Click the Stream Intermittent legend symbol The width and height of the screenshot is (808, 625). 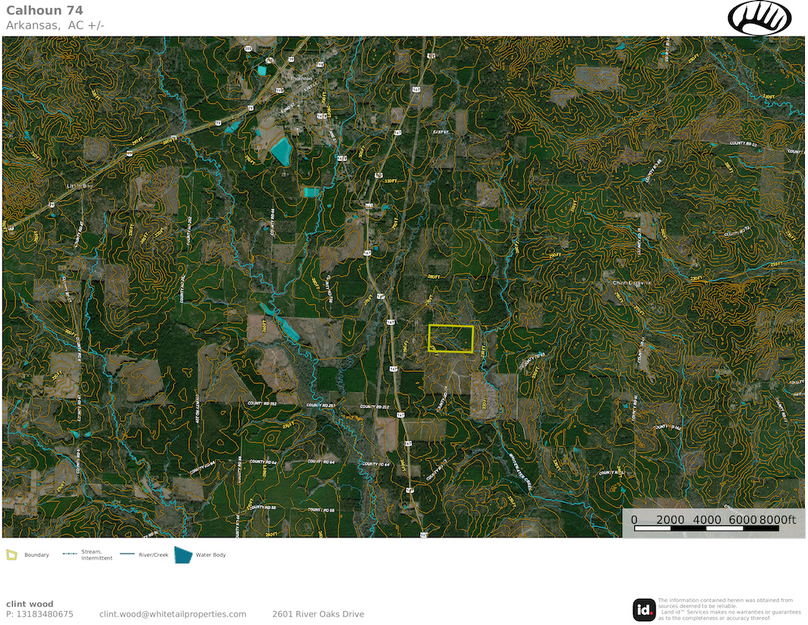click(70, 554)
